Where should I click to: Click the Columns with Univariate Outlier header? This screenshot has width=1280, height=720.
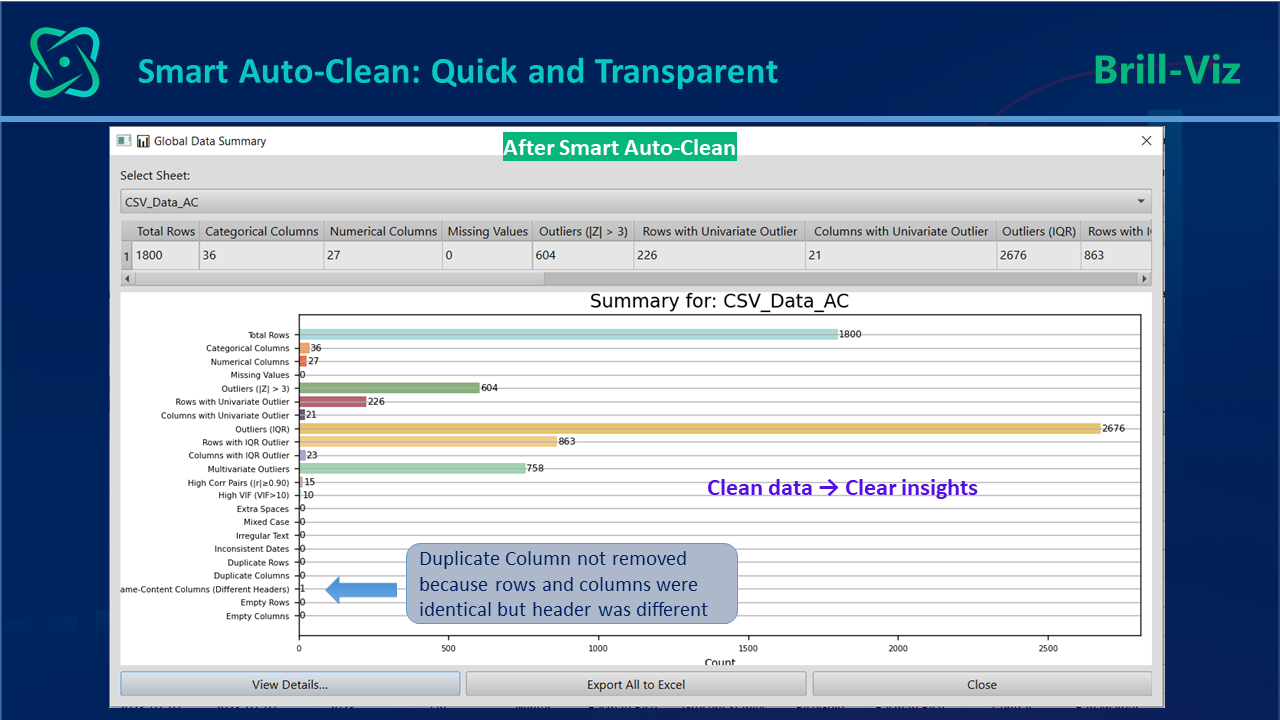click(x=901, y=231)
